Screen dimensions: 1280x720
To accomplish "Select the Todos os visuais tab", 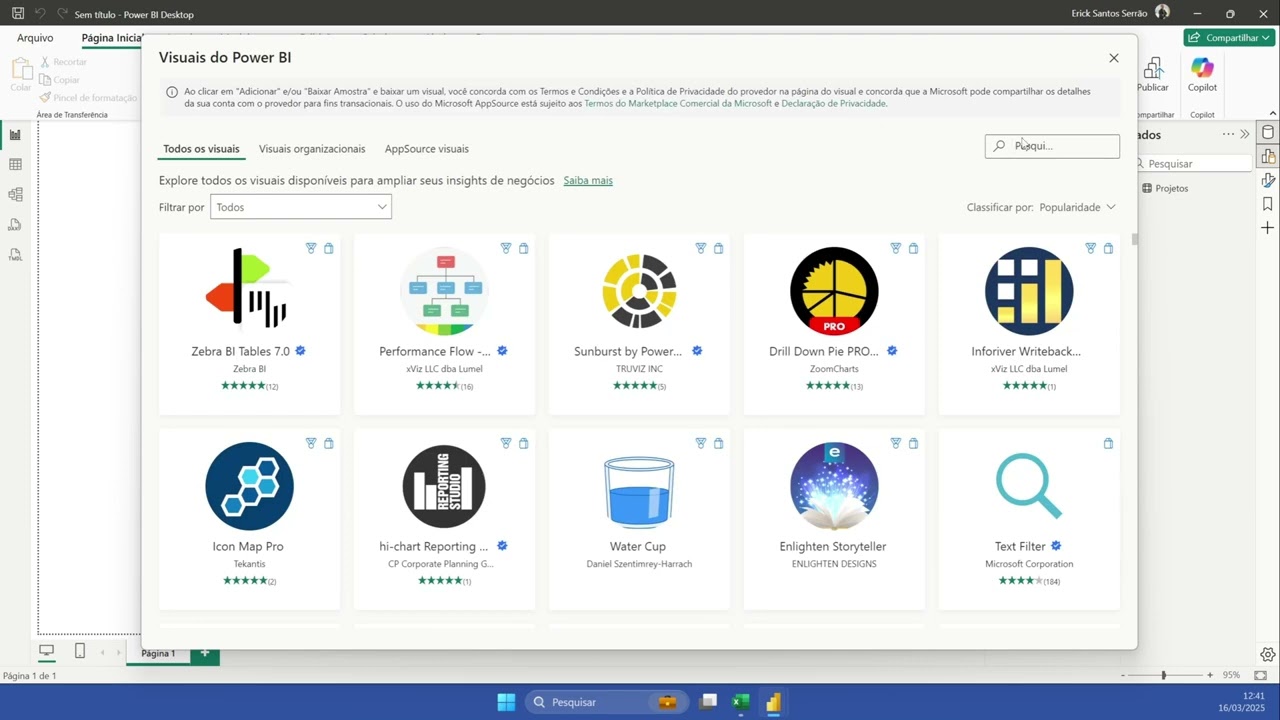I will click(x=201, y=149).
